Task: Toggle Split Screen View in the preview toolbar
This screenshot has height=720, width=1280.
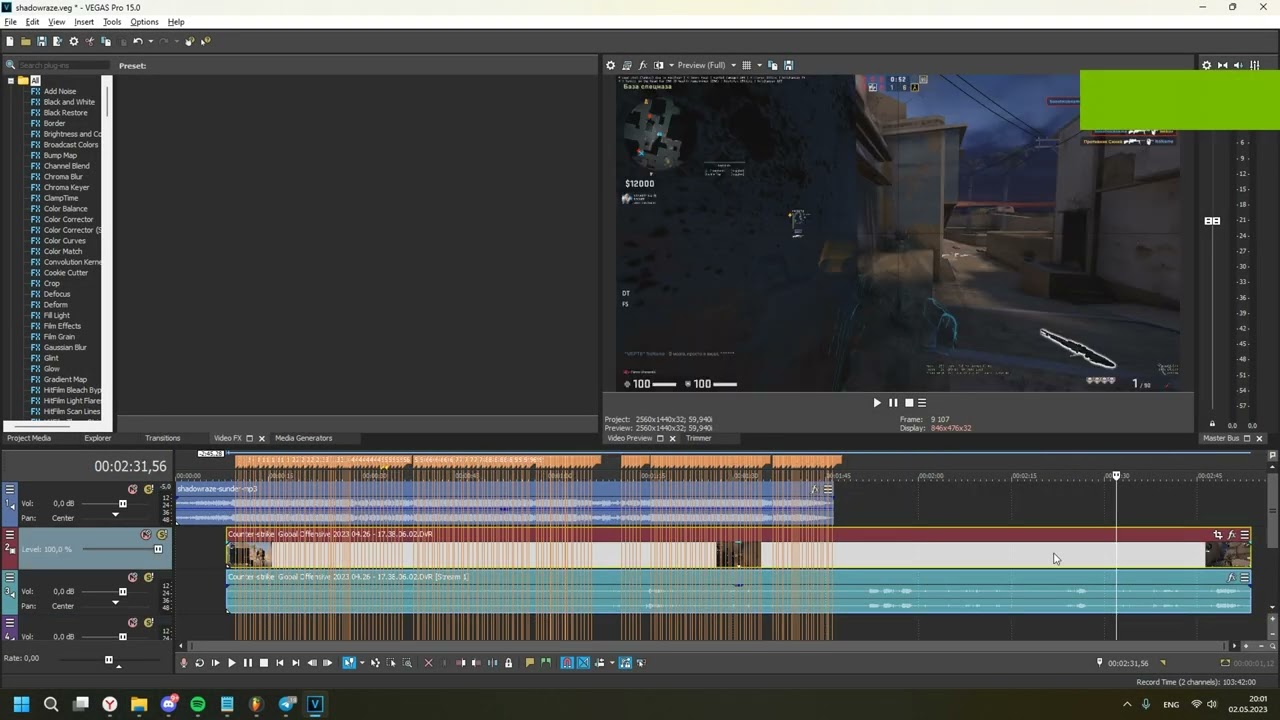Action: pos(658,65)
